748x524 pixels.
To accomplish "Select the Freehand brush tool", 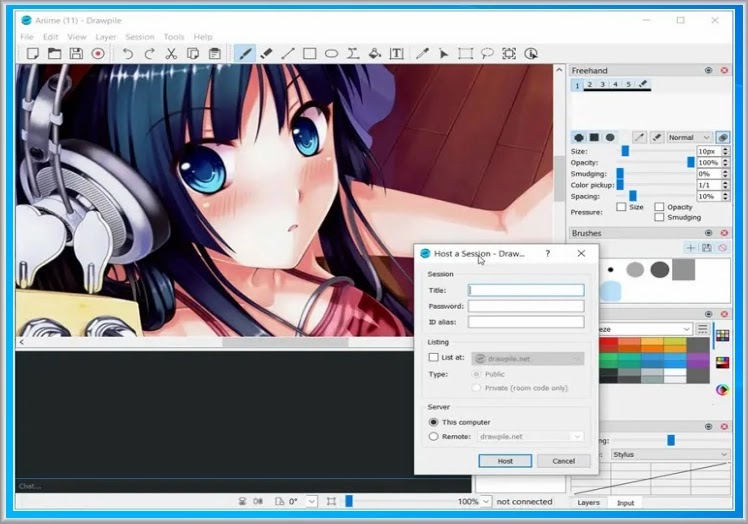I will coord(245,53).
